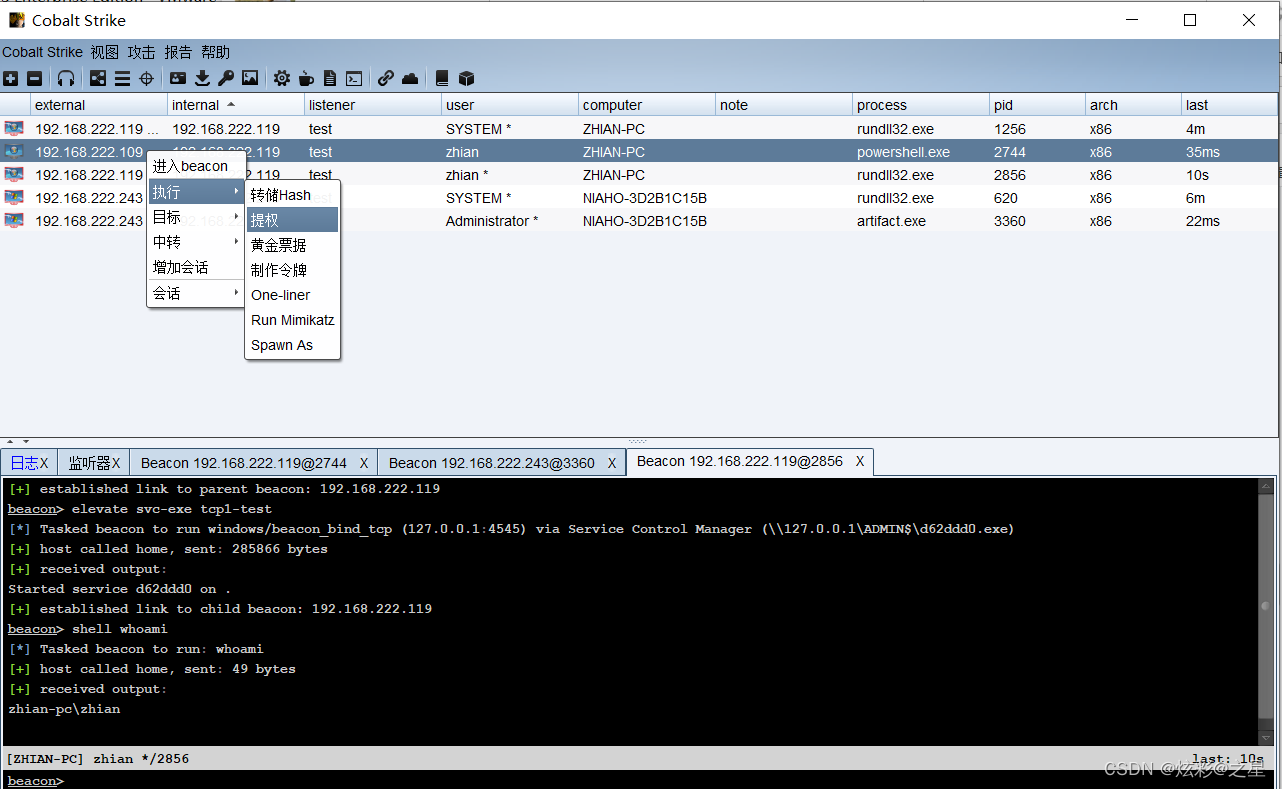Open help via book icon

pyautogui.click(x=442, y=78)
